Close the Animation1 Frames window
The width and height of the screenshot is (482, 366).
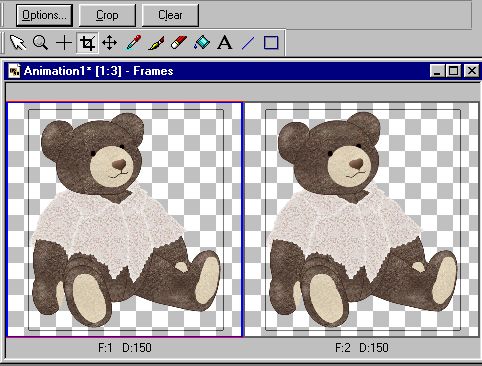pyautogui.click(x=472, y=71)
